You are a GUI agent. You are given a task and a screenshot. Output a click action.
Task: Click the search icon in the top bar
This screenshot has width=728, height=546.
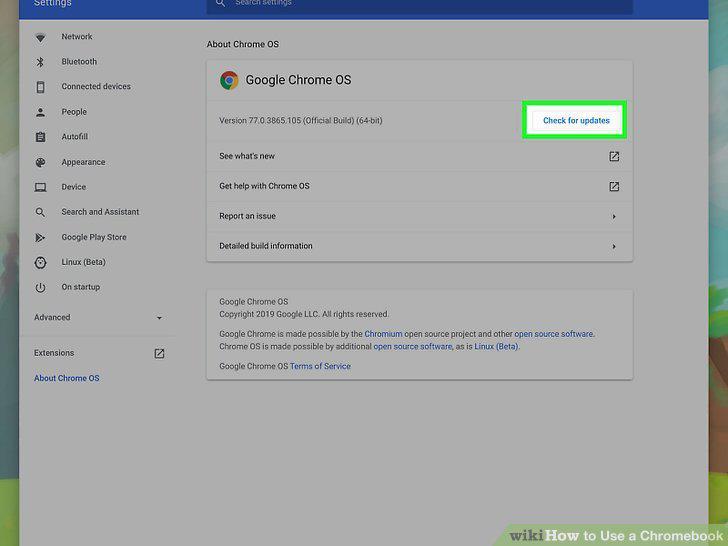[x=221, y=3]
